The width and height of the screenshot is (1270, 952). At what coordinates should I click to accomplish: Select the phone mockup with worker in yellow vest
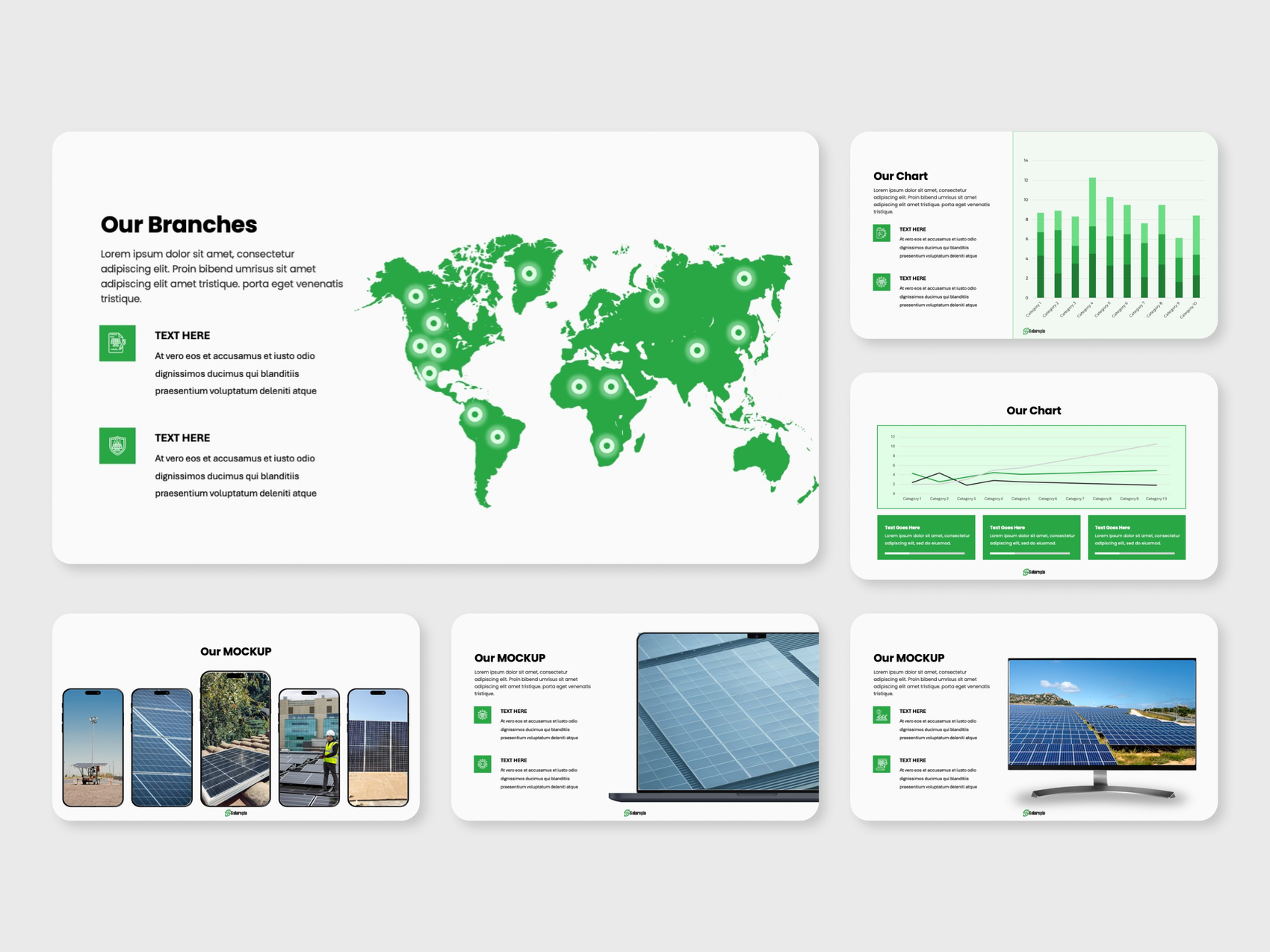click(309, 747)
